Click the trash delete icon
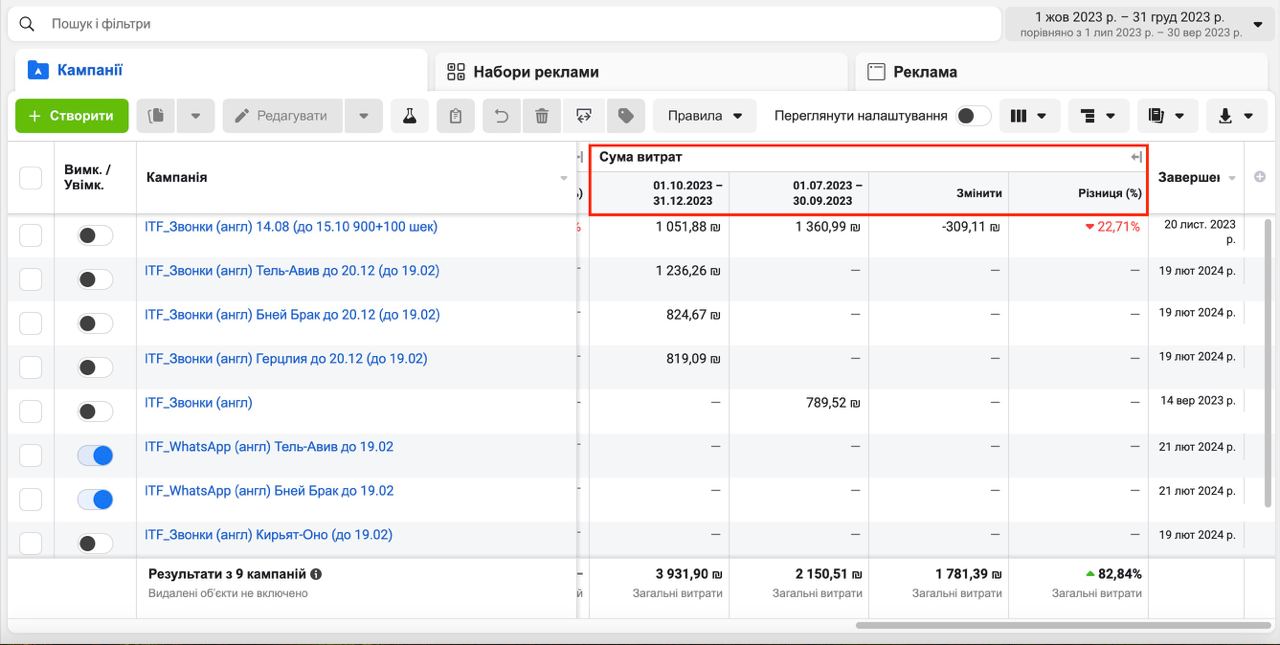Viewport: 1280px width, 645px height. pyautogui.click(x=542, y=116)
